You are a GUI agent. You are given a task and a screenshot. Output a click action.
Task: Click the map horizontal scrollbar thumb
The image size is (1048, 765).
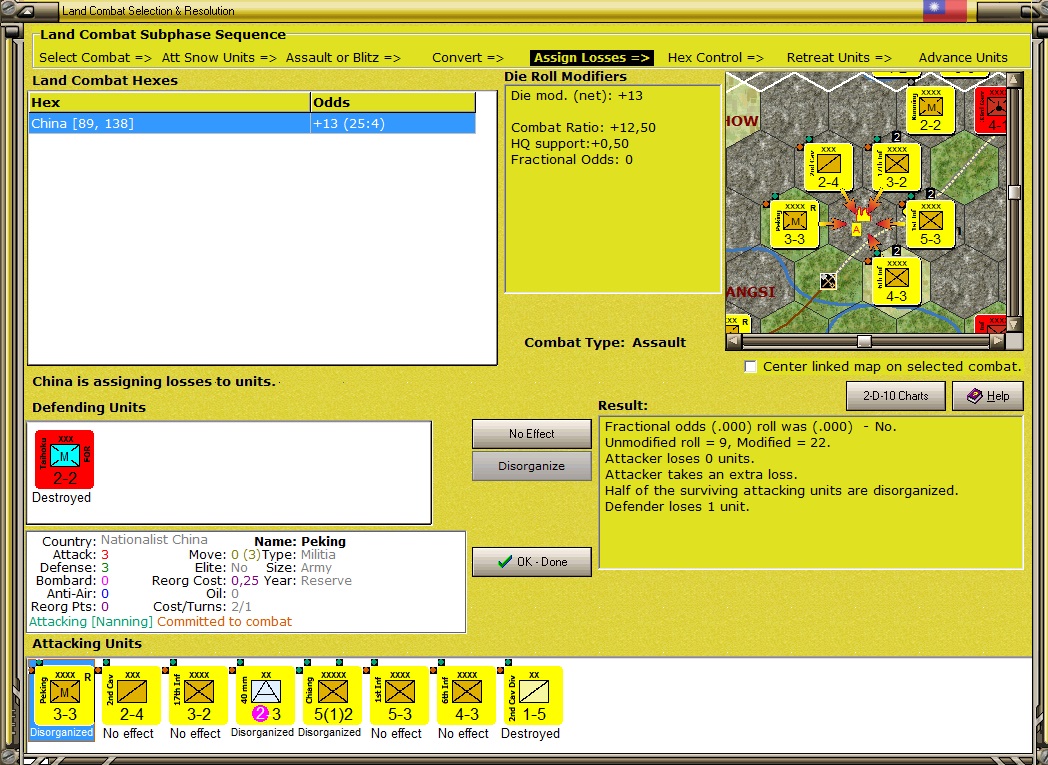click(864, 341)
